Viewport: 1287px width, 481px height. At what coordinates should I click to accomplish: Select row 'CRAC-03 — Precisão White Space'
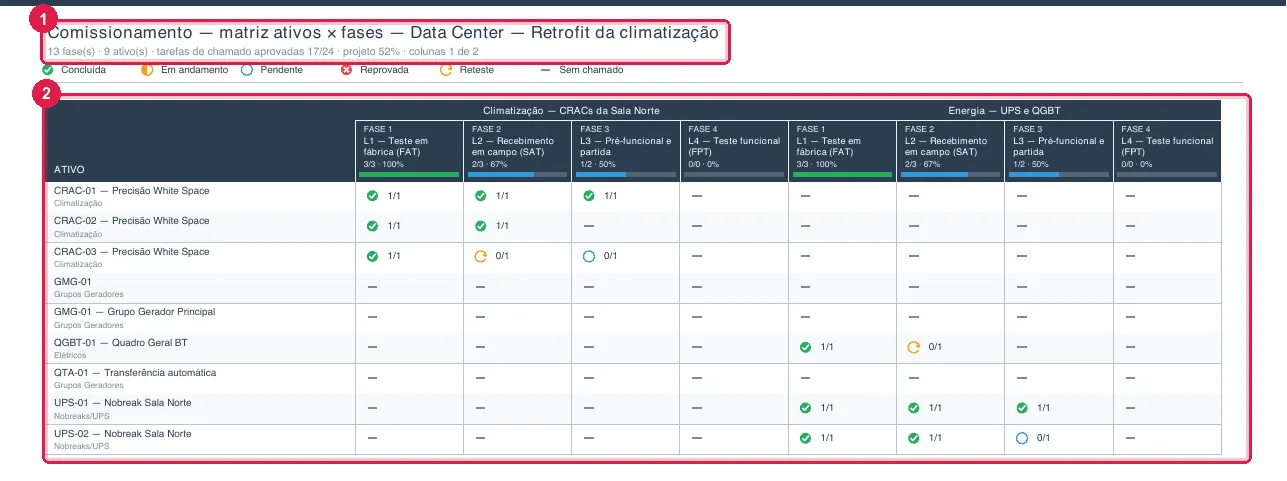634,257
